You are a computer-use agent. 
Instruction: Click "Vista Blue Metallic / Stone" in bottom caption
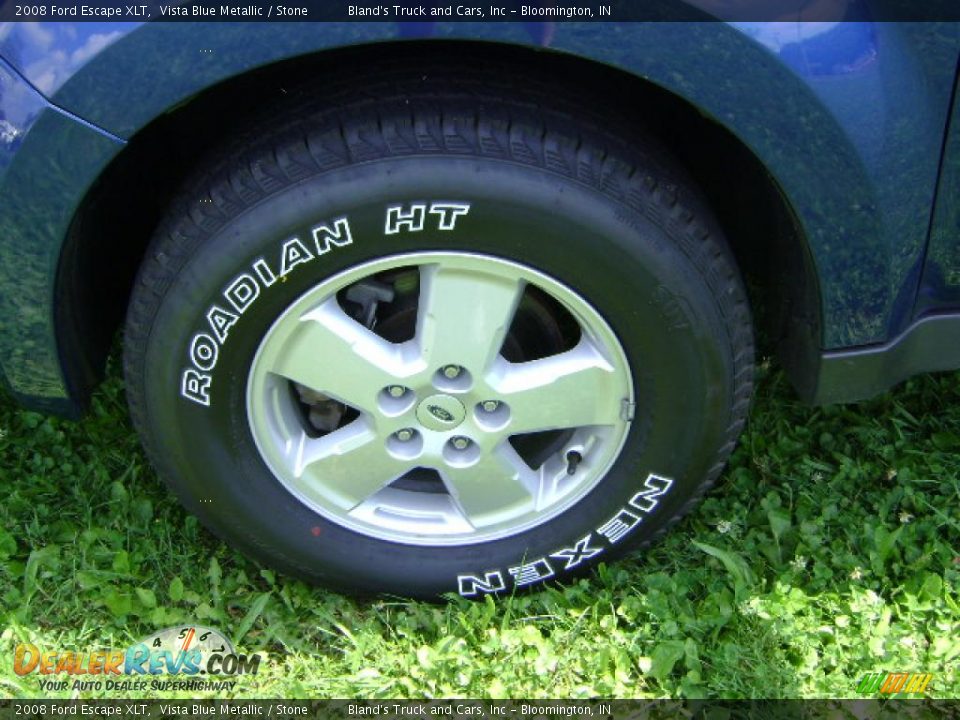(x=233, y=710)
